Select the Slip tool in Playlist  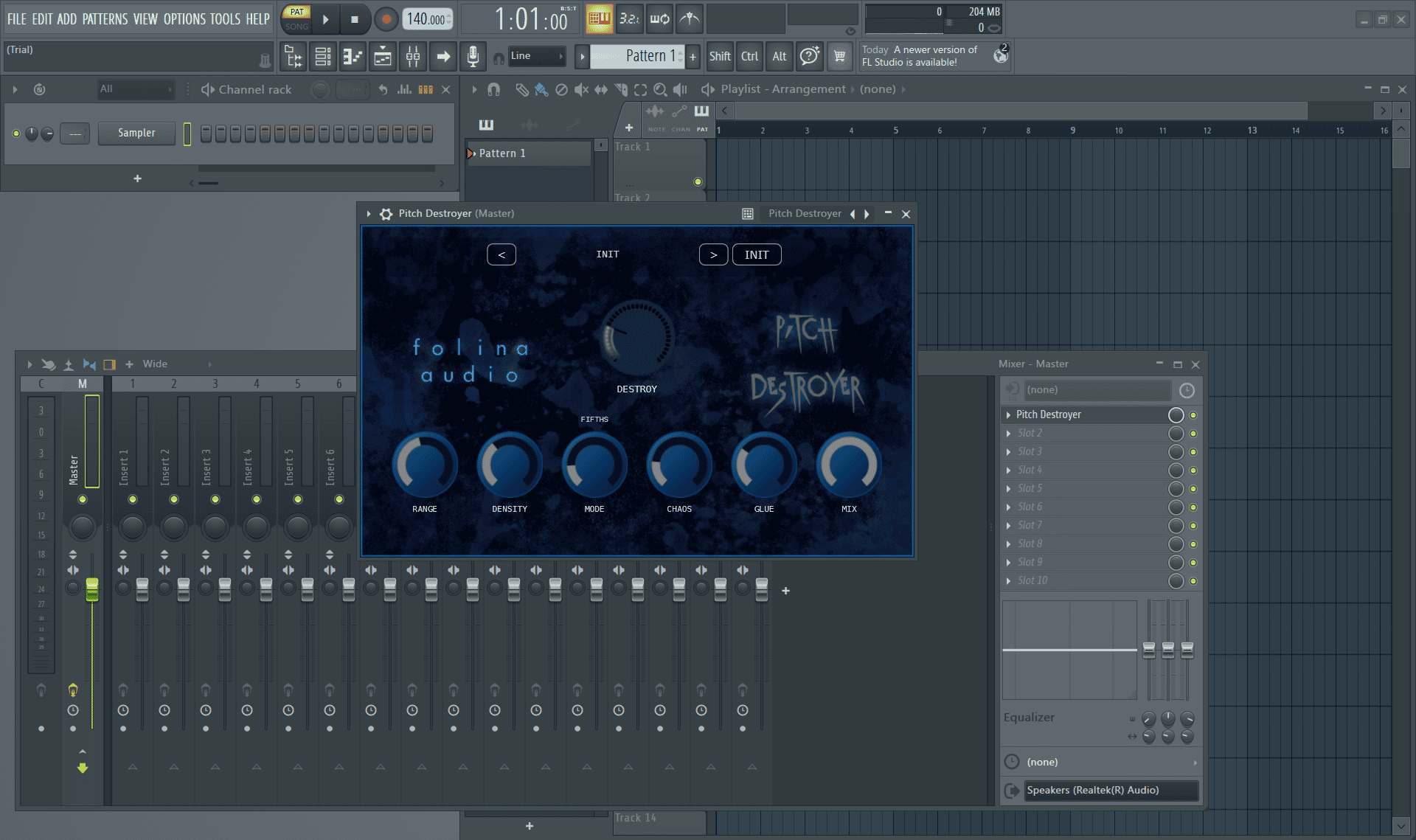(601, 89)
